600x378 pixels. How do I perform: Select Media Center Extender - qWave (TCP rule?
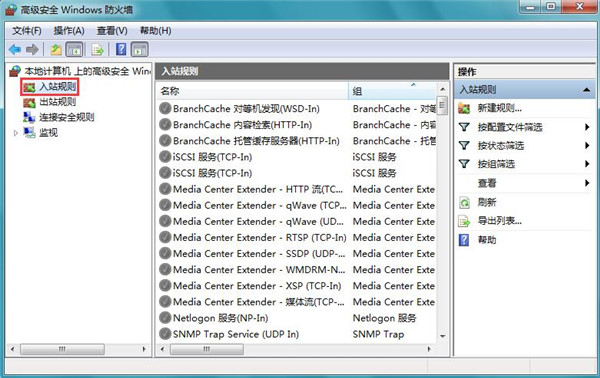coord(259,205)
